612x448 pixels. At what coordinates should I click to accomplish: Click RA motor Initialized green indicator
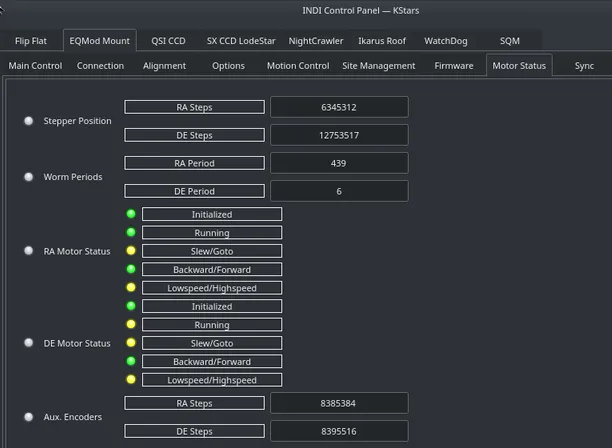tap(131, 214)
